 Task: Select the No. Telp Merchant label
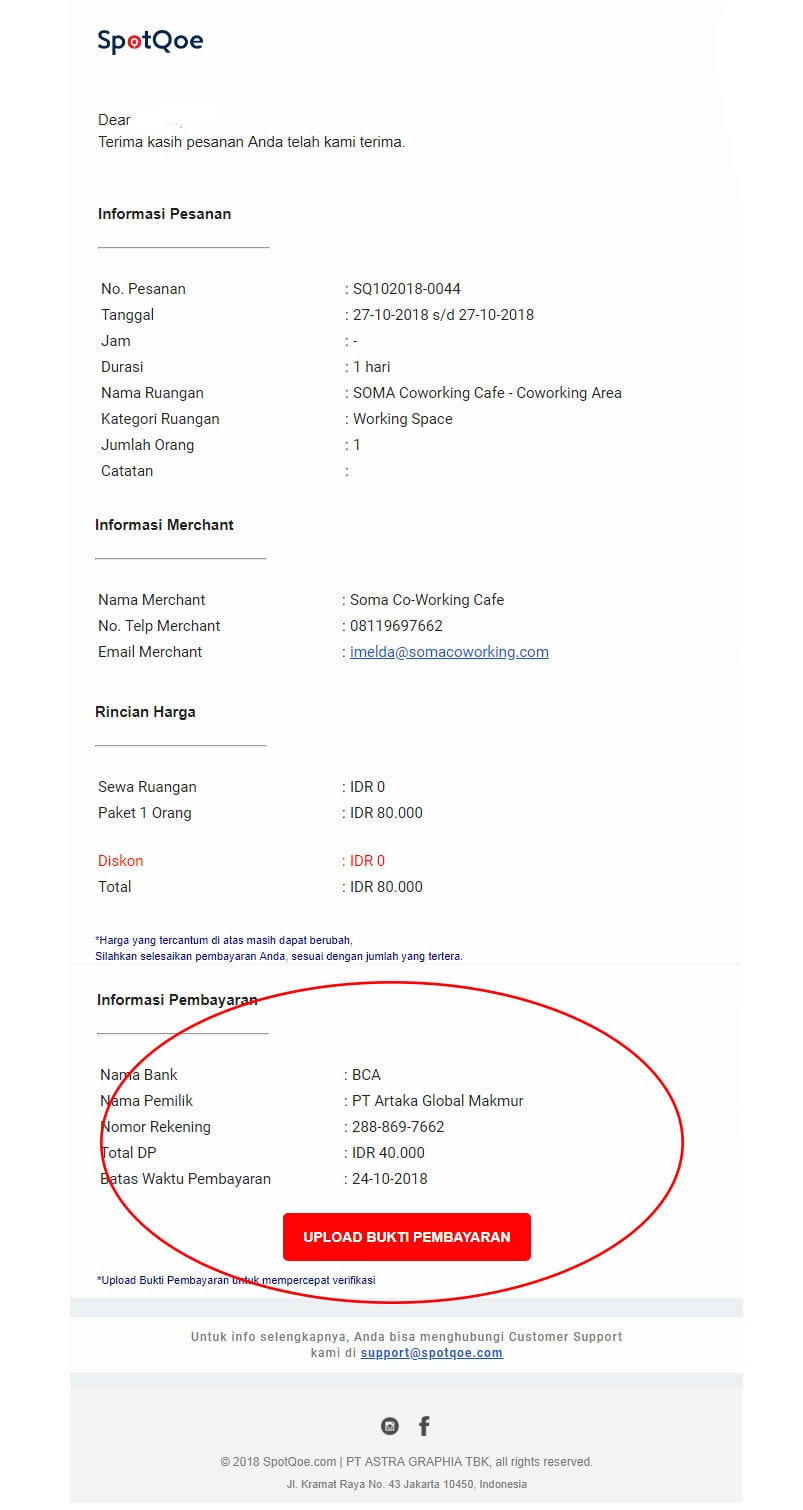point(159,626)
